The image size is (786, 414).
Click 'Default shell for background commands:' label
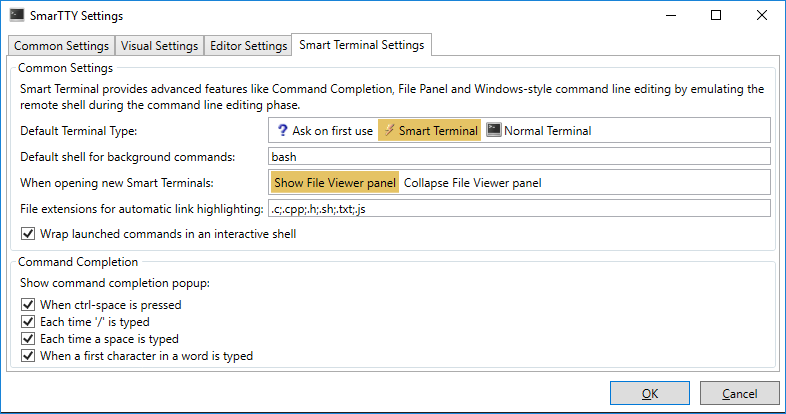click(x=127, y=157)
